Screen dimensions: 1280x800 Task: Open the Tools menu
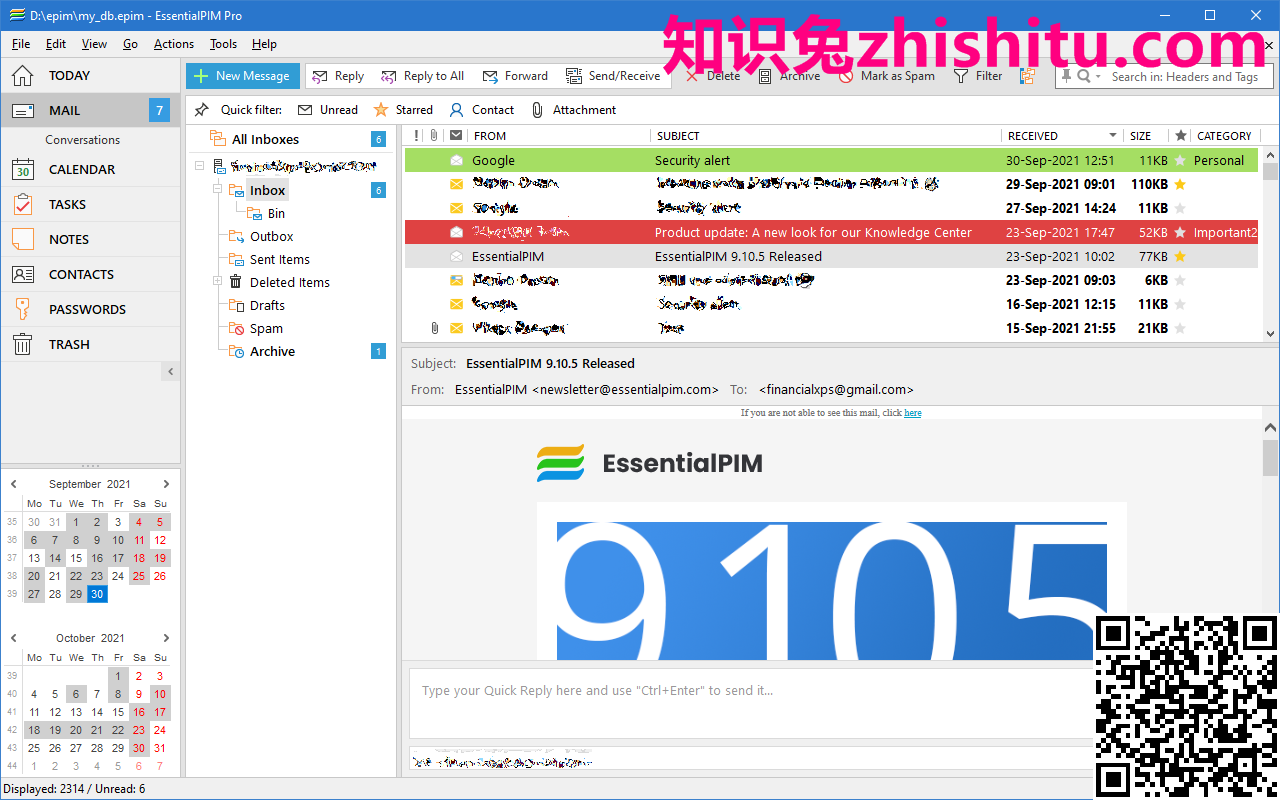(x=224, y=44)
